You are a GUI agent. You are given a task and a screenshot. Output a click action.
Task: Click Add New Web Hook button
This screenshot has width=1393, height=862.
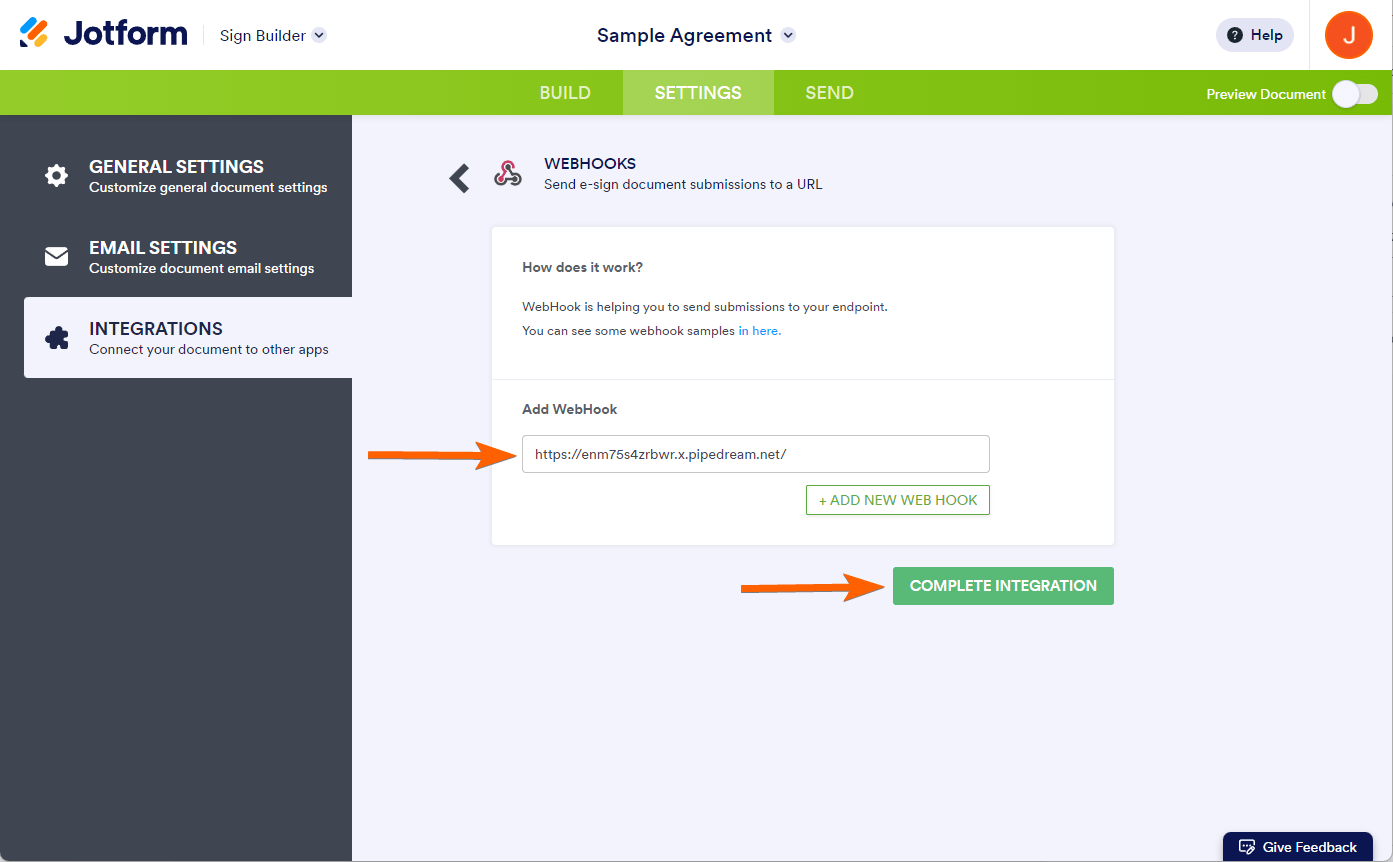pos(897,500)
